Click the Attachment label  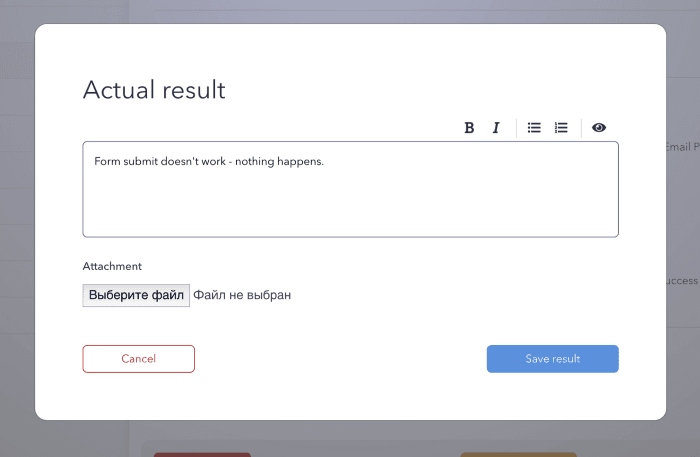click(x=112, y=266)
